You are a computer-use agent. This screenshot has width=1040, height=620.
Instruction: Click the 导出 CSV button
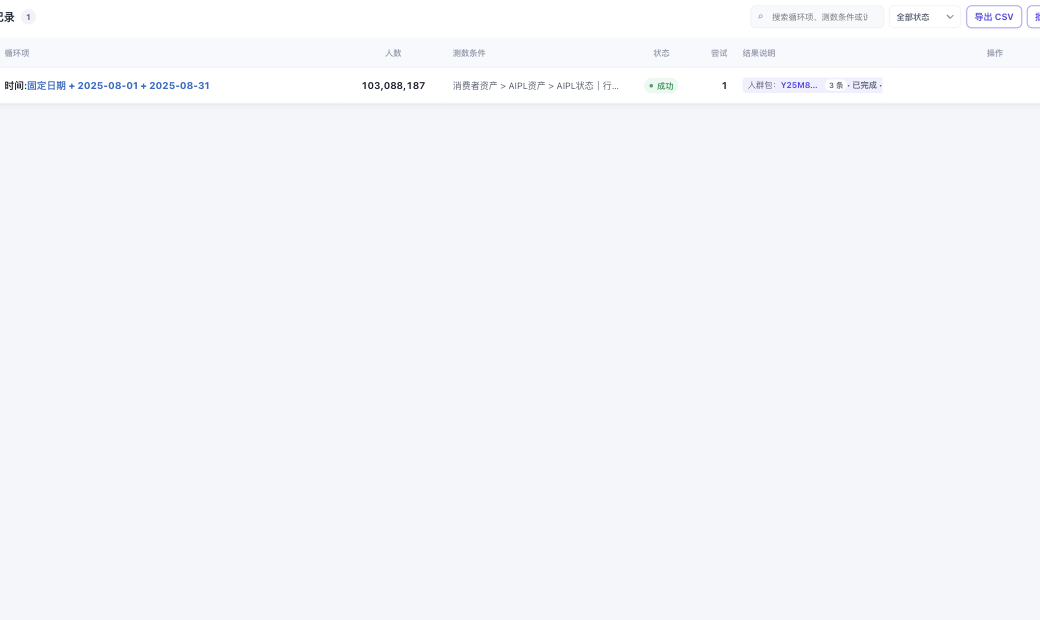click(994, 17)
